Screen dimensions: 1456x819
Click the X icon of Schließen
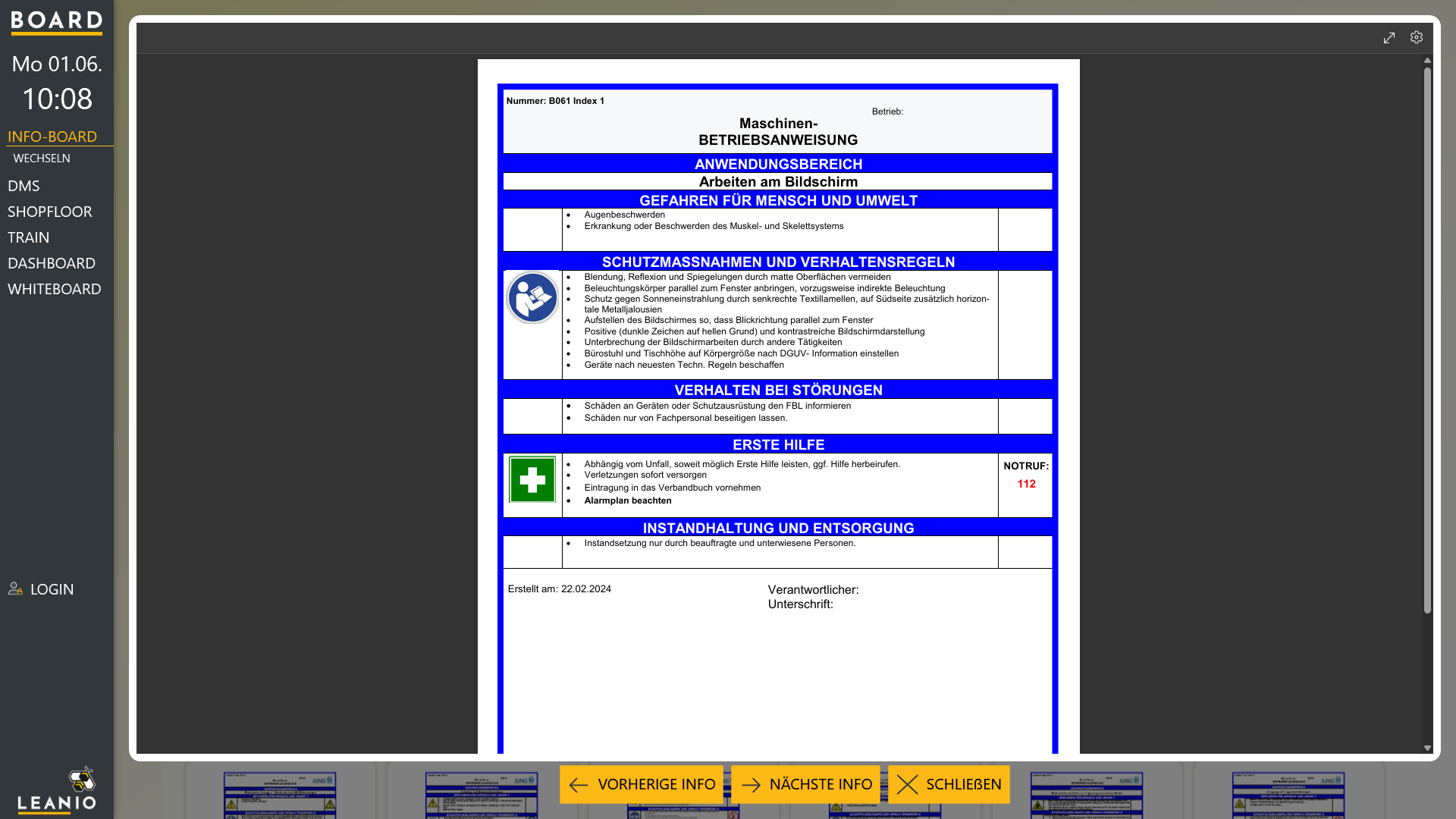tap(907, 785)
